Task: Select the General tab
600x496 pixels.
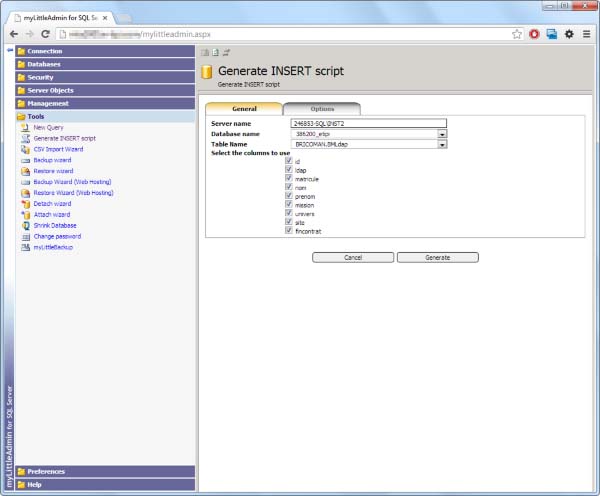Action: coord(244,109)
